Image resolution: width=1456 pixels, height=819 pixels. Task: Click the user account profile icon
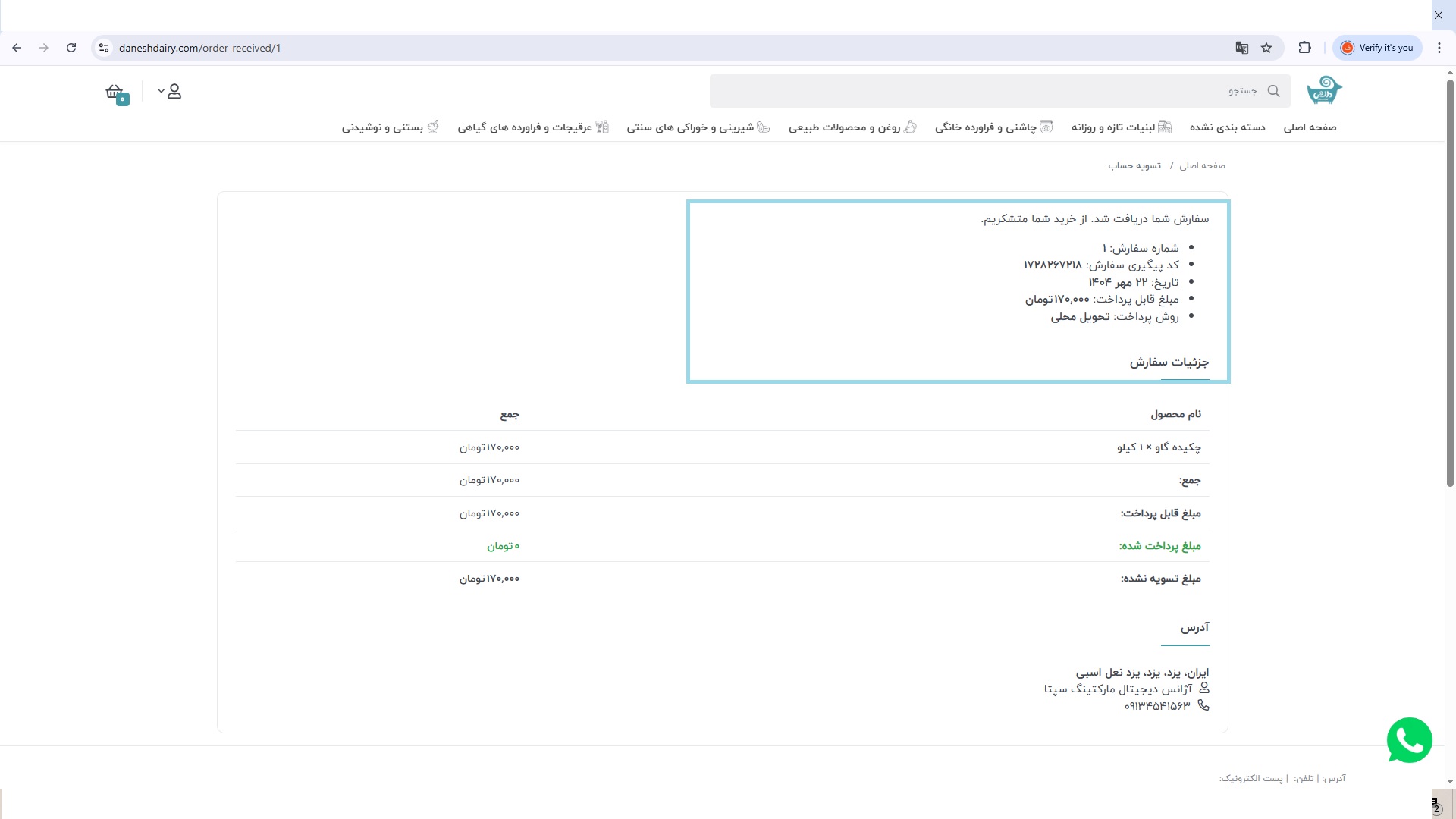point(174,92)
